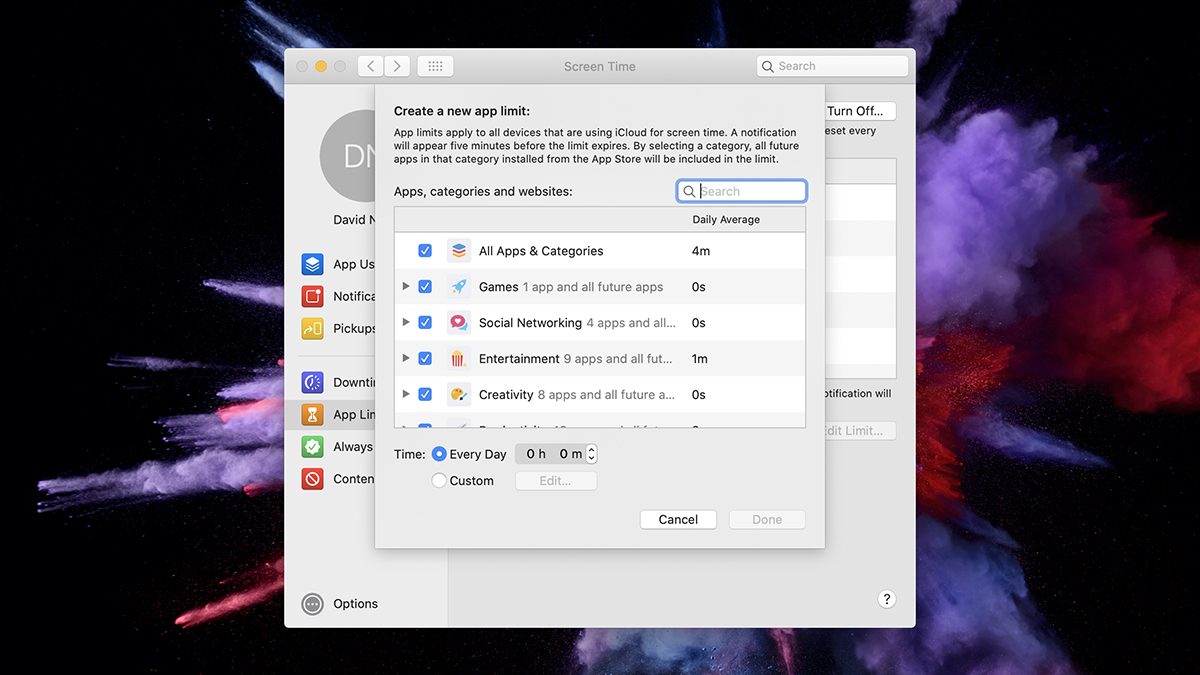Select the Custom time radio button
1200x675 pixels.
pyautogui.click(x=439, y=481)
